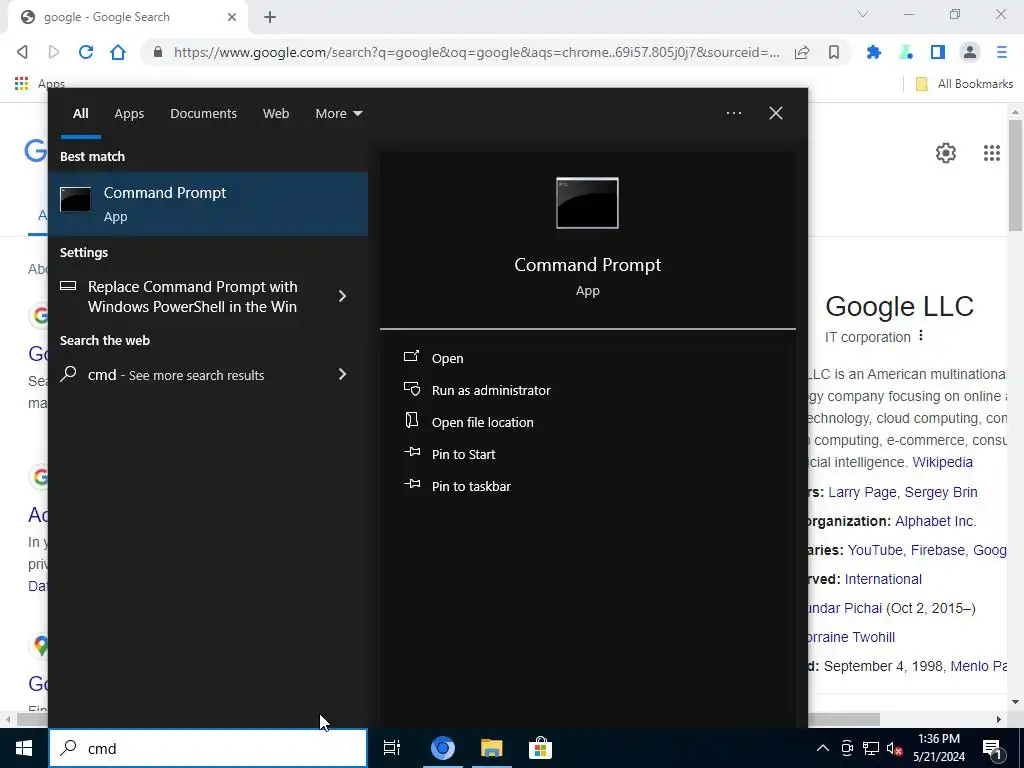The image size is (1024, 768).
Task: Click cmd See more search results
Action: tap(176, 375)
